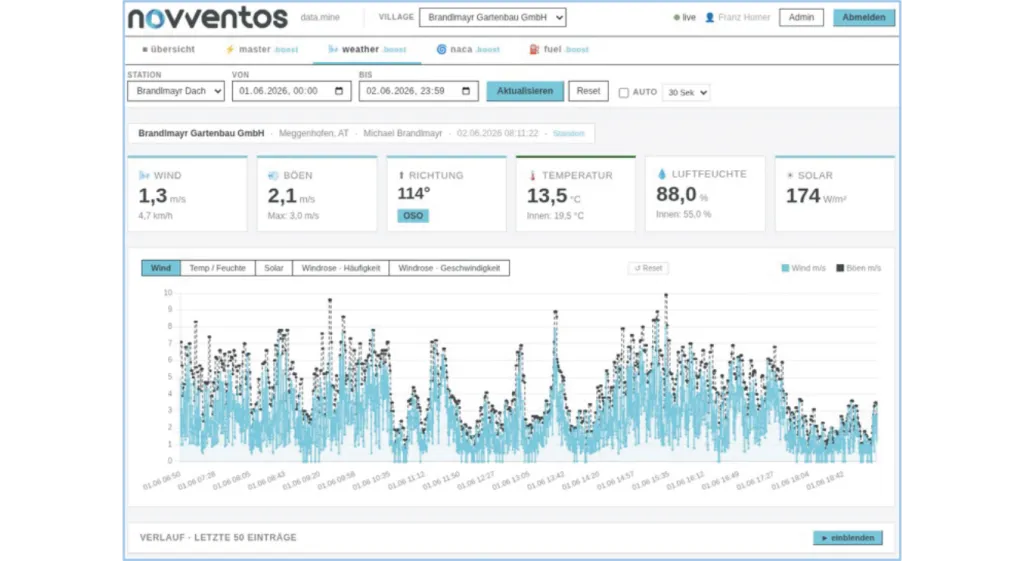Click the user profile icon beside Franz Humer
Screen dimensions: 1024x561
coord(709,18)
